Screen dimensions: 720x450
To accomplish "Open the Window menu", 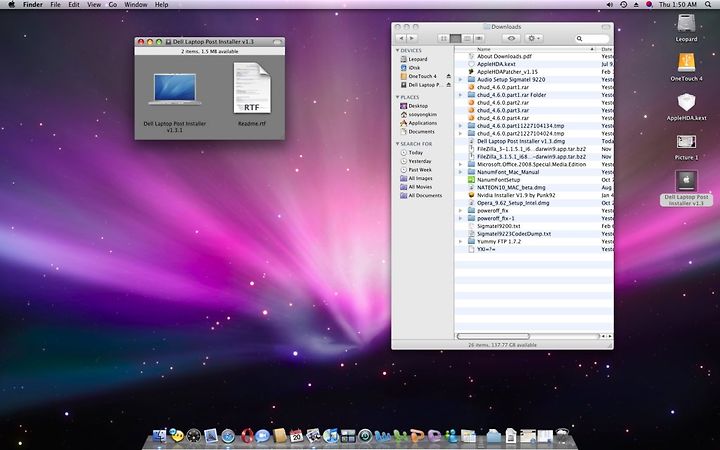I will [x=136, y=5].
